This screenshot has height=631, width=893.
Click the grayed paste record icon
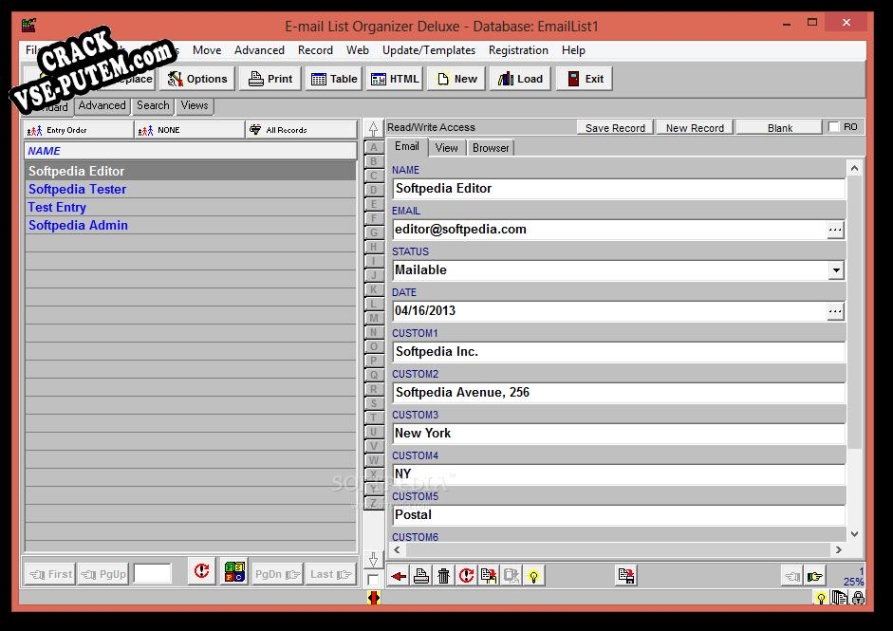click(x=511, y=576)
